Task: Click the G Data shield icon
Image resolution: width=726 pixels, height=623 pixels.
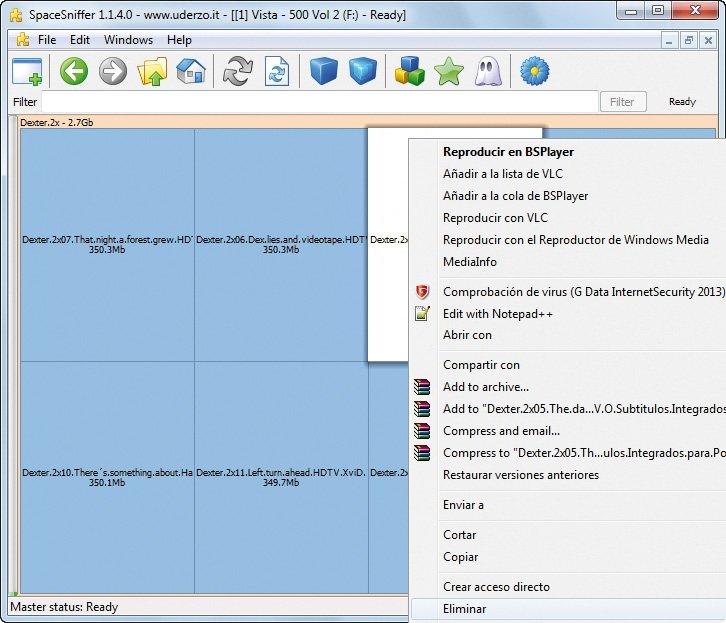Action: [422, 292]
